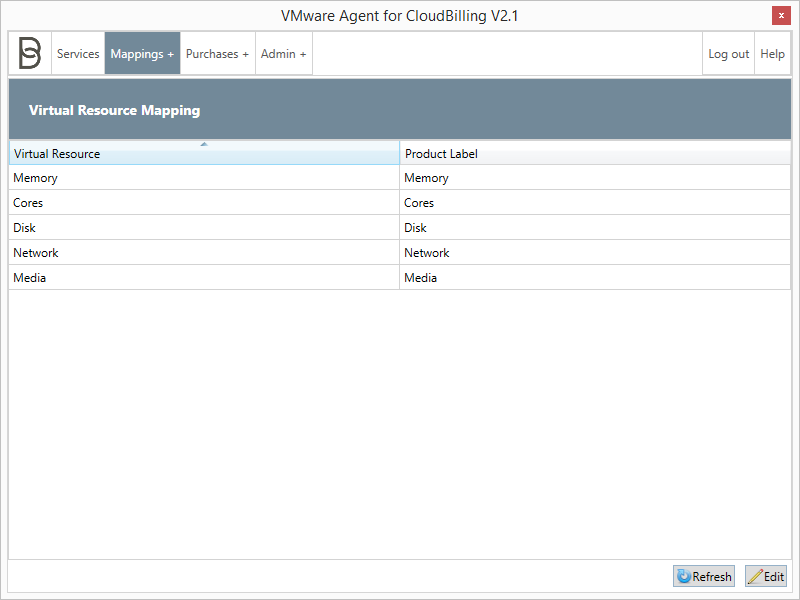Click the sort arrow on Virtual Resource column
Image resolution: width=800 pixels, height=600 pixels.
point(204,144)
